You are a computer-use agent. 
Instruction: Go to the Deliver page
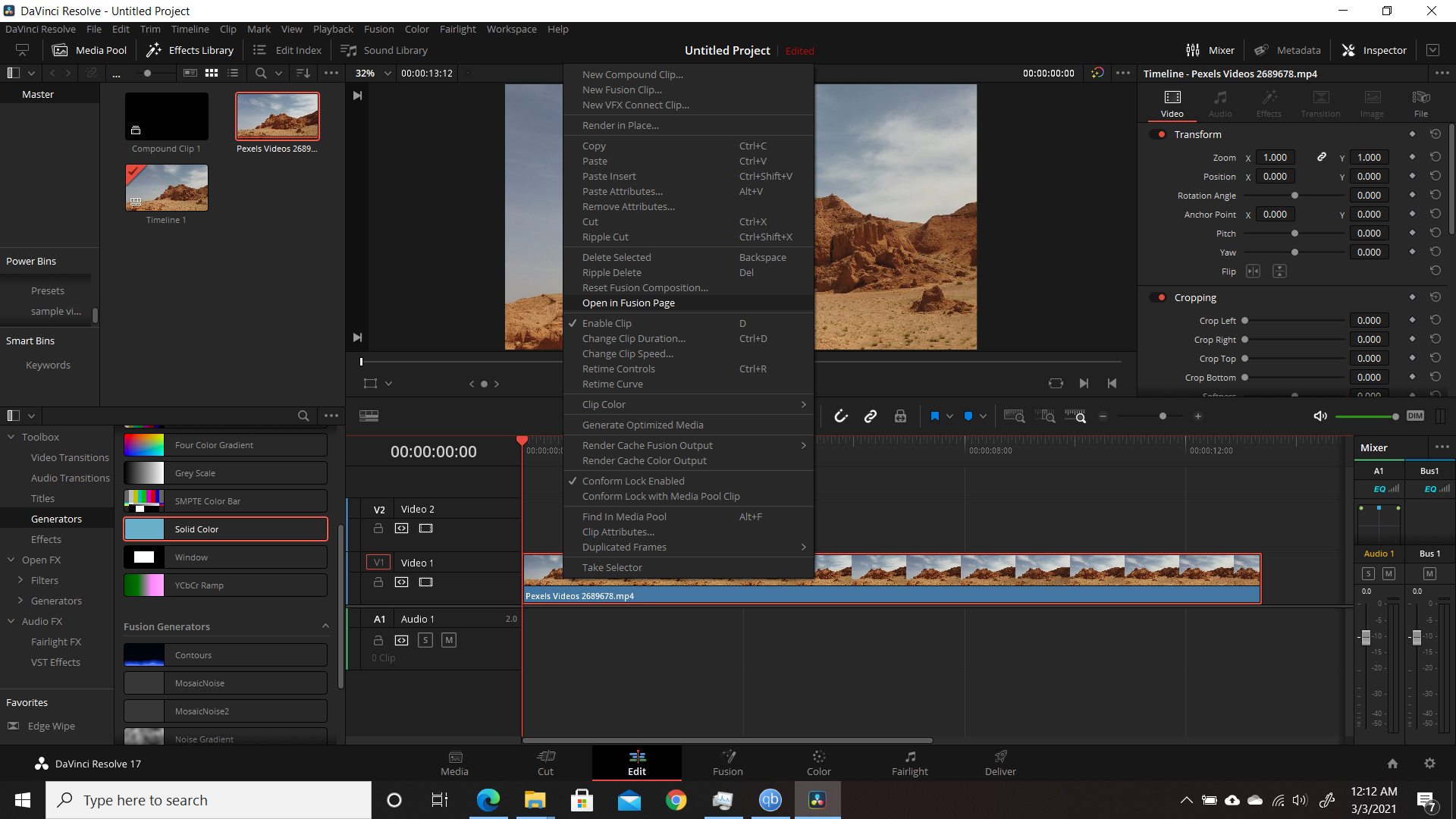(x=1000, y=763)
